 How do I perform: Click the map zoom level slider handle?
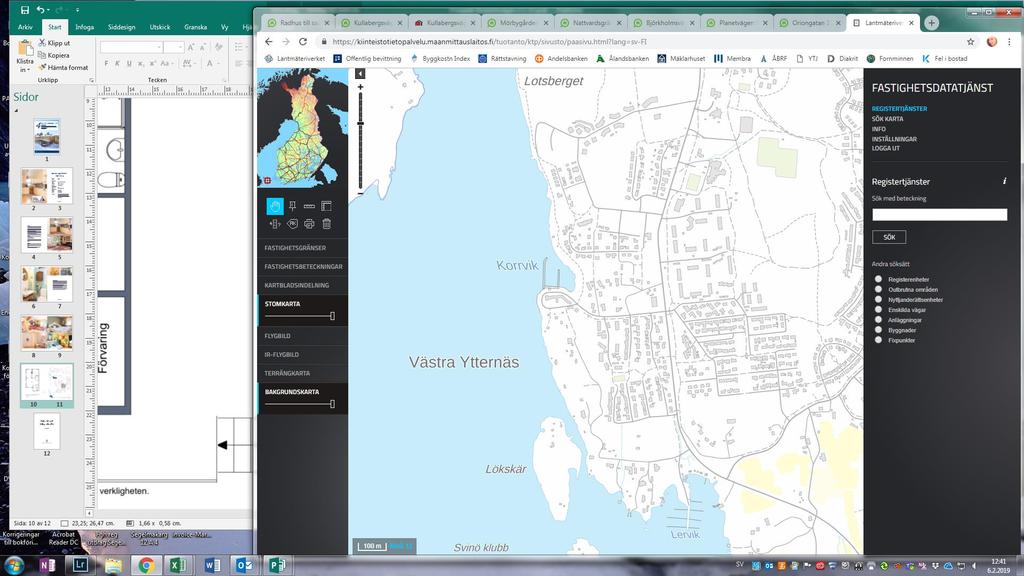[360, 123]
